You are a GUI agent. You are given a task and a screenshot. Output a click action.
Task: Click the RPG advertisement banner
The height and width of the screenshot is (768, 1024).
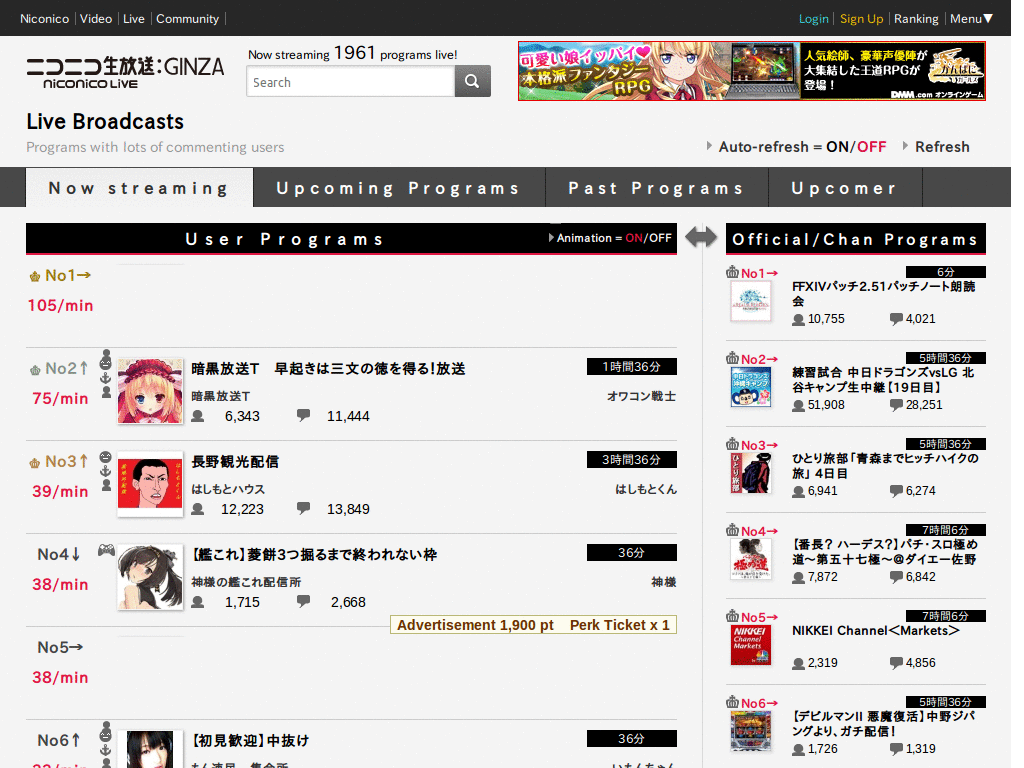(x=752, y=71)
